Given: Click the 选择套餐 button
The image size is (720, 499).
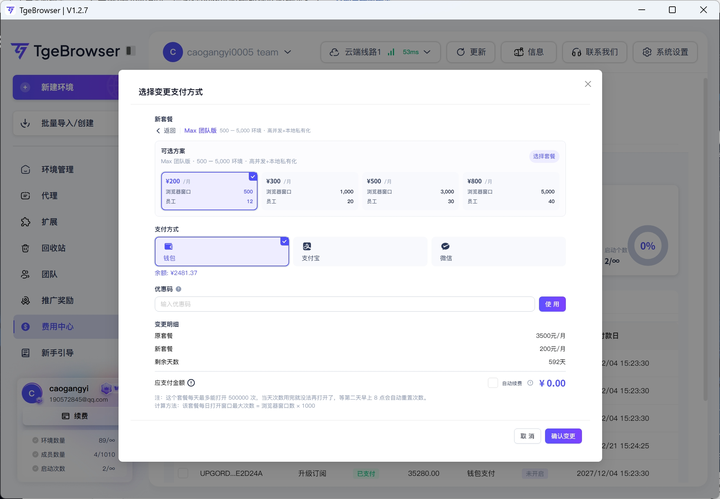Looking at the screenshot, I should [544, 157].
